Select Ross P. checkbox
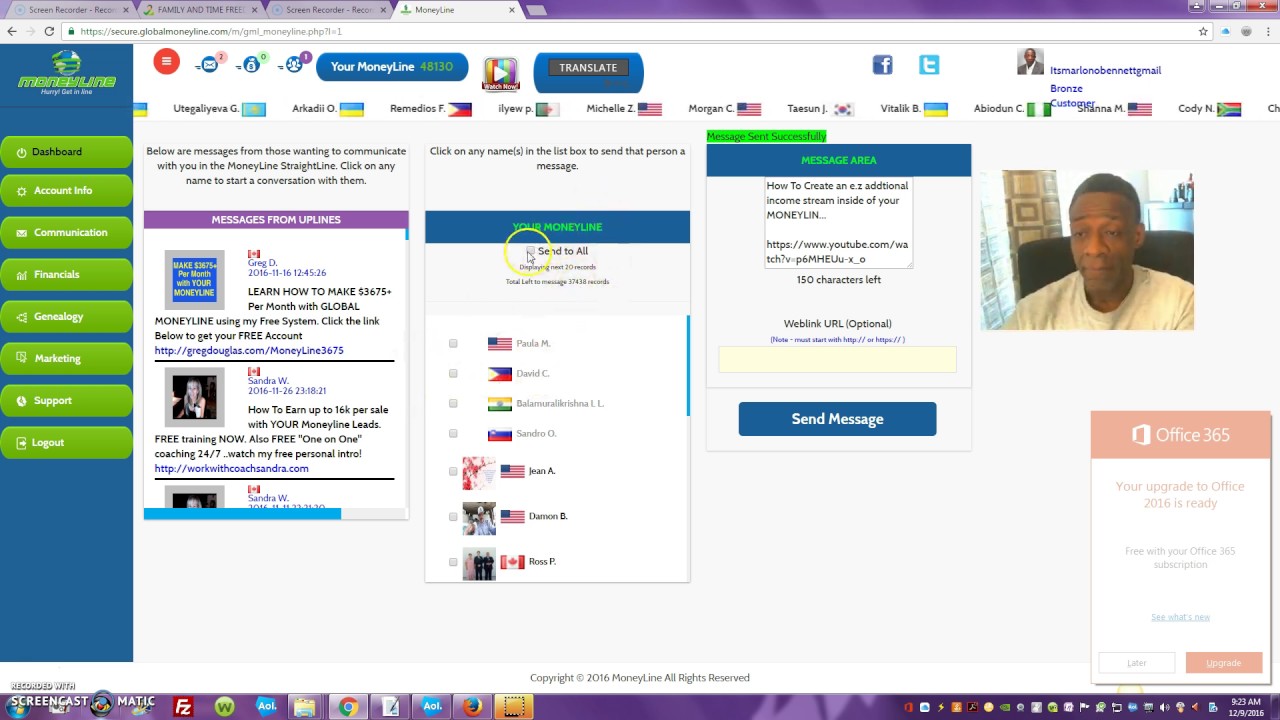This screenshot has width=1280, height=720. (453, 561)
